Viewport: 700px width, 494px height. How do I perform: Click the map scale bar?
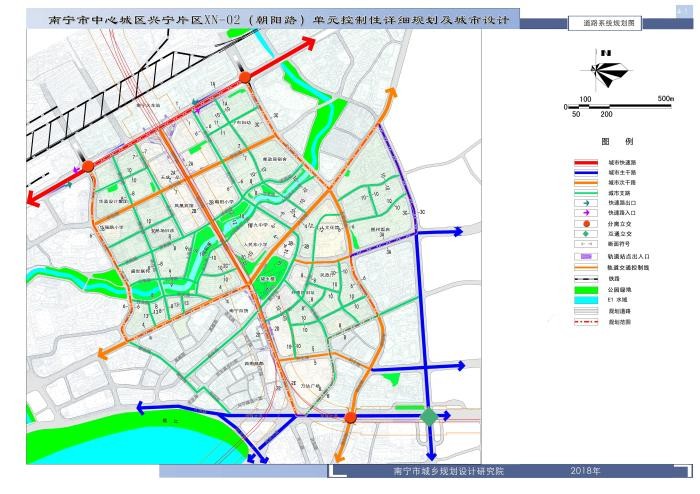tap(619, 107)
